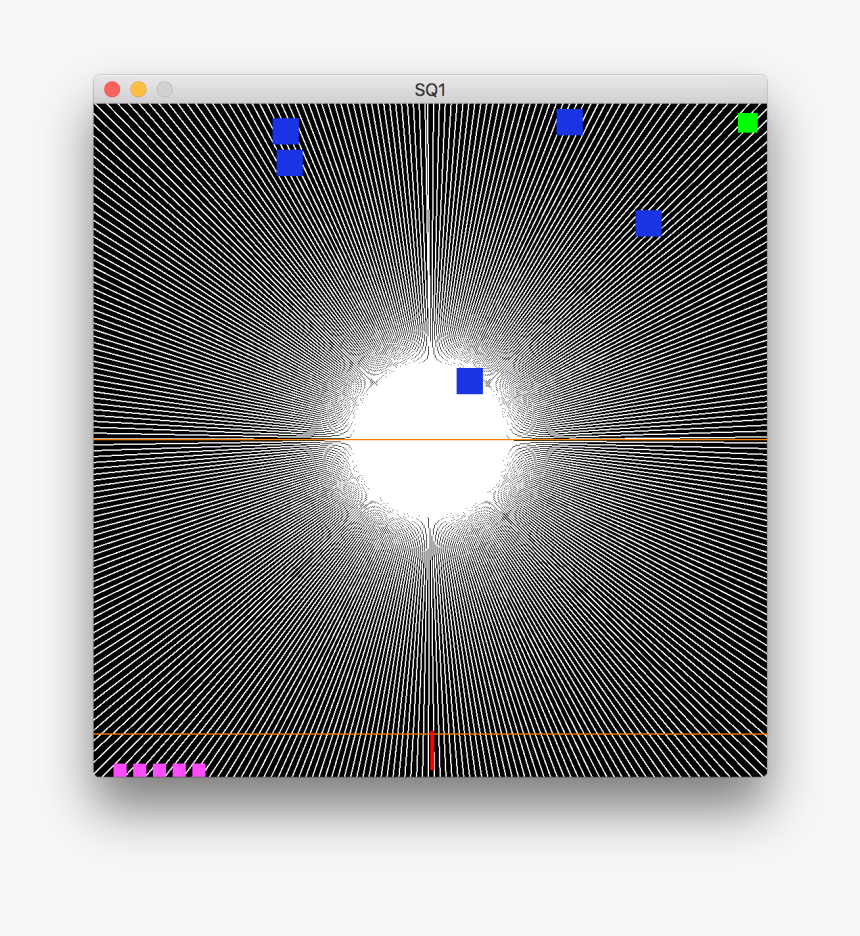The height and width of the screenshot is (936, 860).
Task: Click the blue square at the top middle-right
Action: click(x=570, y=122)
